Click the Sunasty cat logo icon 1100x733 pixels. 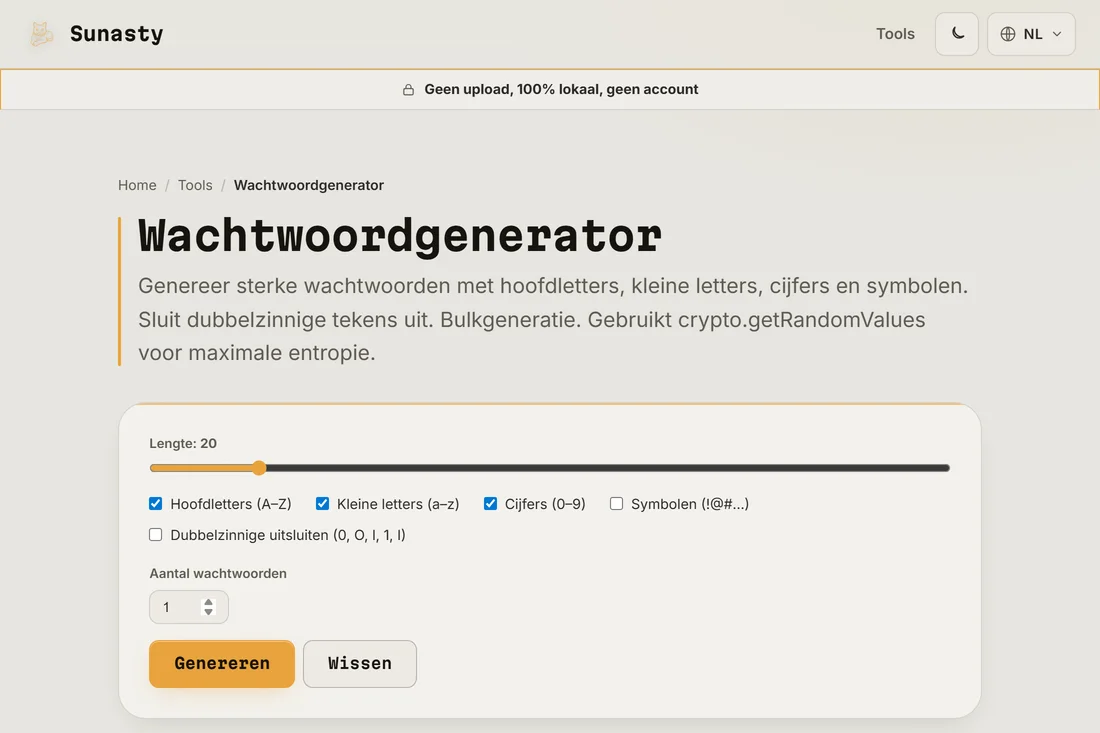pos(41,34)
